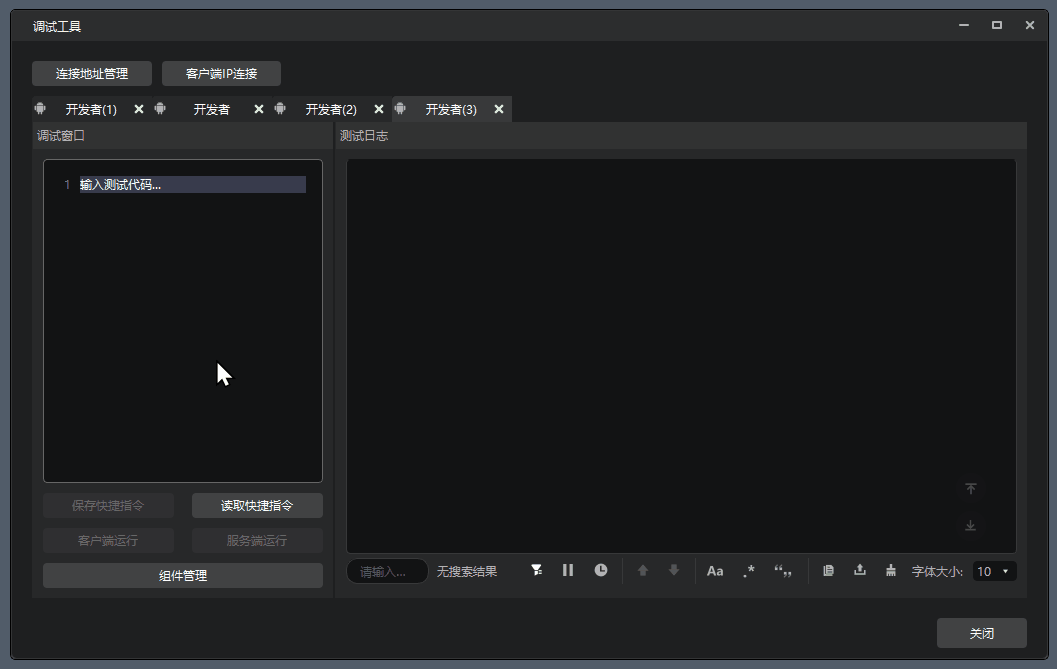Close the 开发者(3) tab
The width and height of the screenshot is (1057, 669).
pos(499,109)
